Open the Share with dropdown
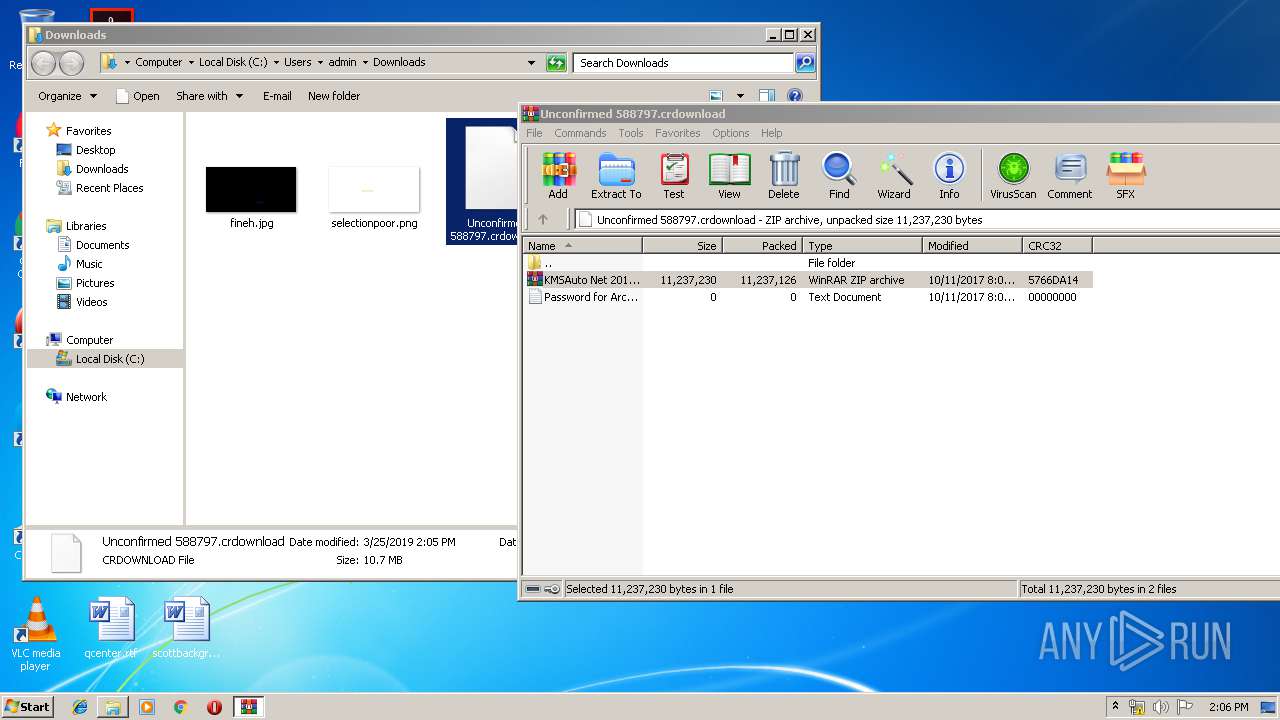This screenshot has width=1280, height=720. (x=209, y=96)
